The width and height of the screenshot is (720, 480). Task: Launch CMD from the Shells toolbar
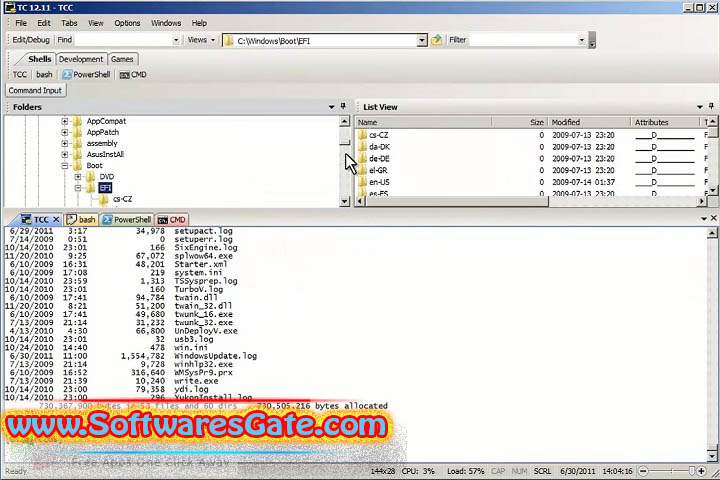[x=133, y=74]
